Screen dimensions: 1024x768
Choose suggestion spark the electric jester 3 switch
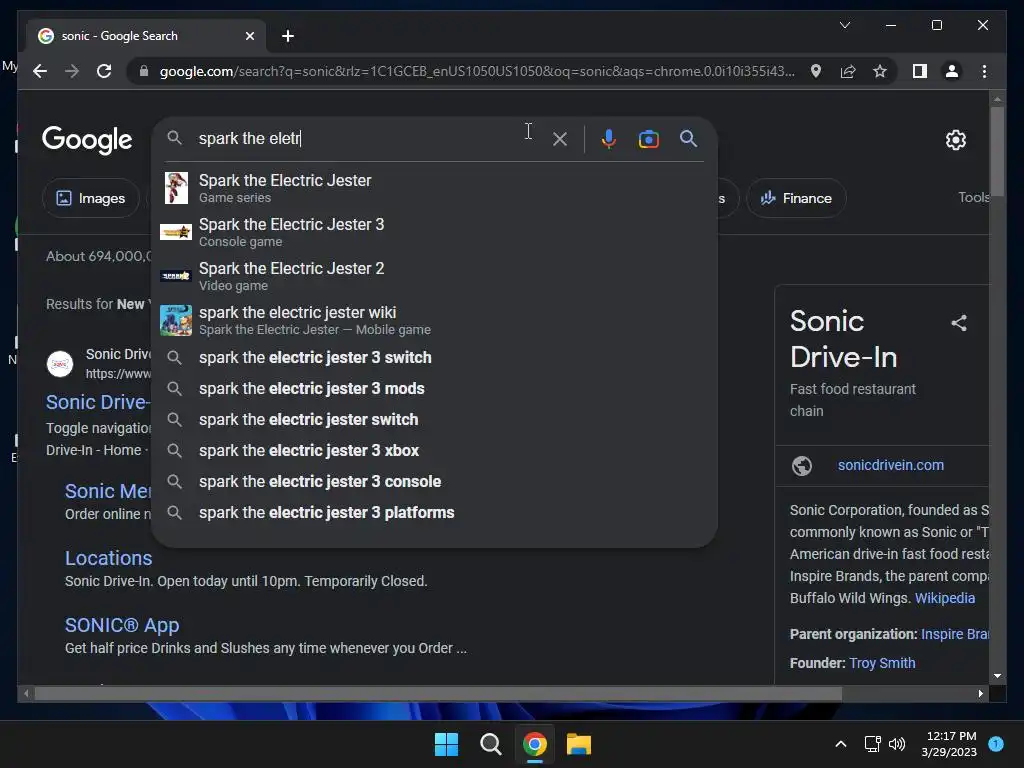pos(434,358)
